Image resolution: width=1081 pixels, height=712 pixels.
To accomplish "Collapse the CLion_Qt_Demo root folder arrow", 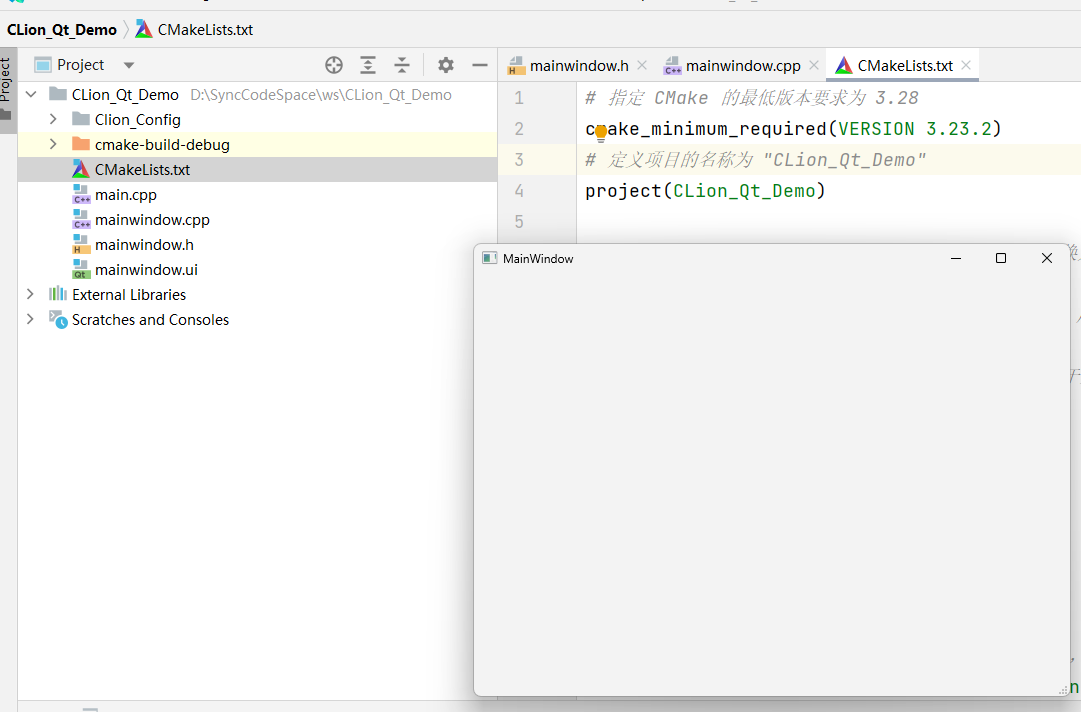I will [x=31, y=94].
